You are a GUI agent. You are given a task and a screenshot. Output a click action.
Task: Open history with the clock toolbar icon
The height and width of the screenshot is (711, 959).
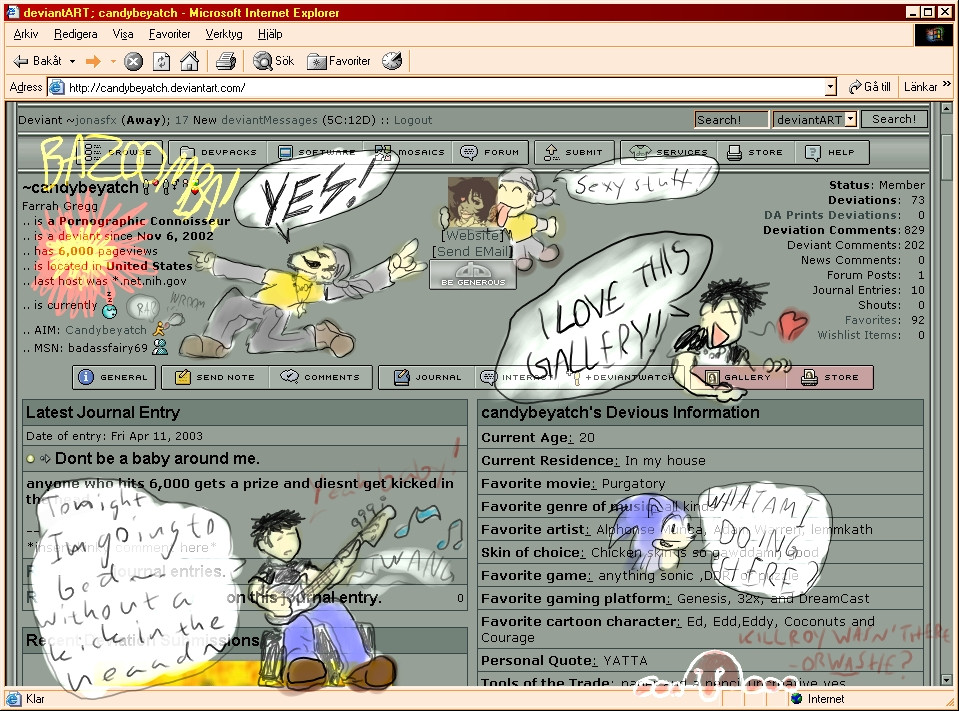click(392, 61)
